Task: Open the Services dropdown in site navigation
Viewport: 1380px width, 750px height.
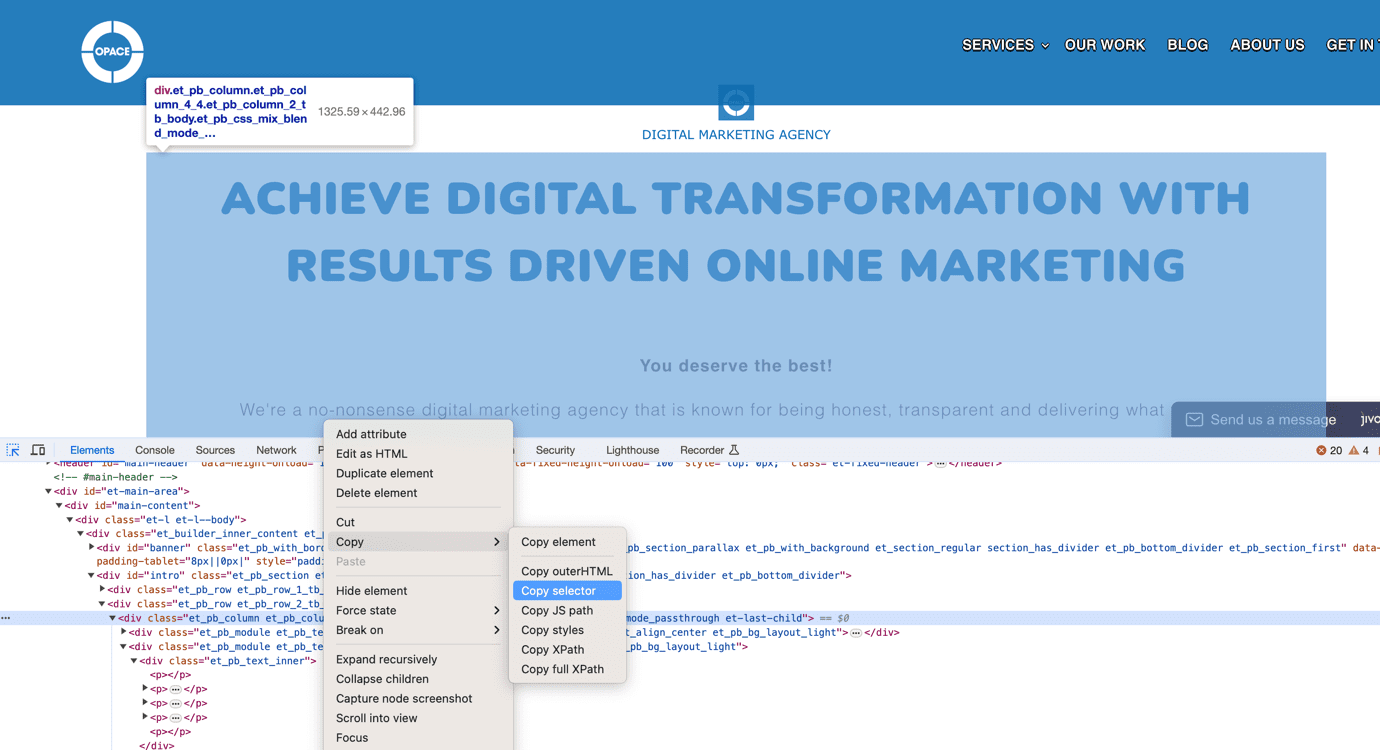Action: click(x=1005, y=45)
